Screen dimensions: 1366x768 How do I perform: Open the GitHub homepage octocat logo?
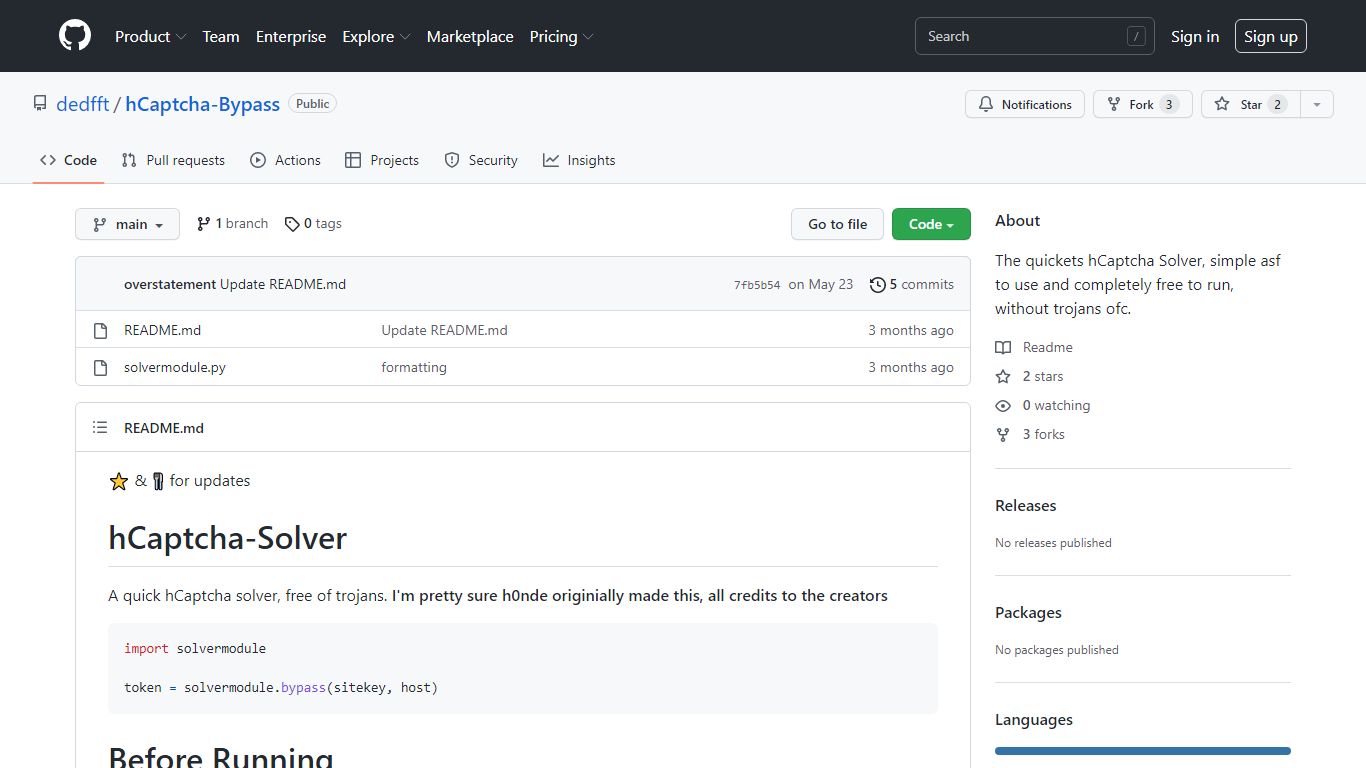pos(75,36)
